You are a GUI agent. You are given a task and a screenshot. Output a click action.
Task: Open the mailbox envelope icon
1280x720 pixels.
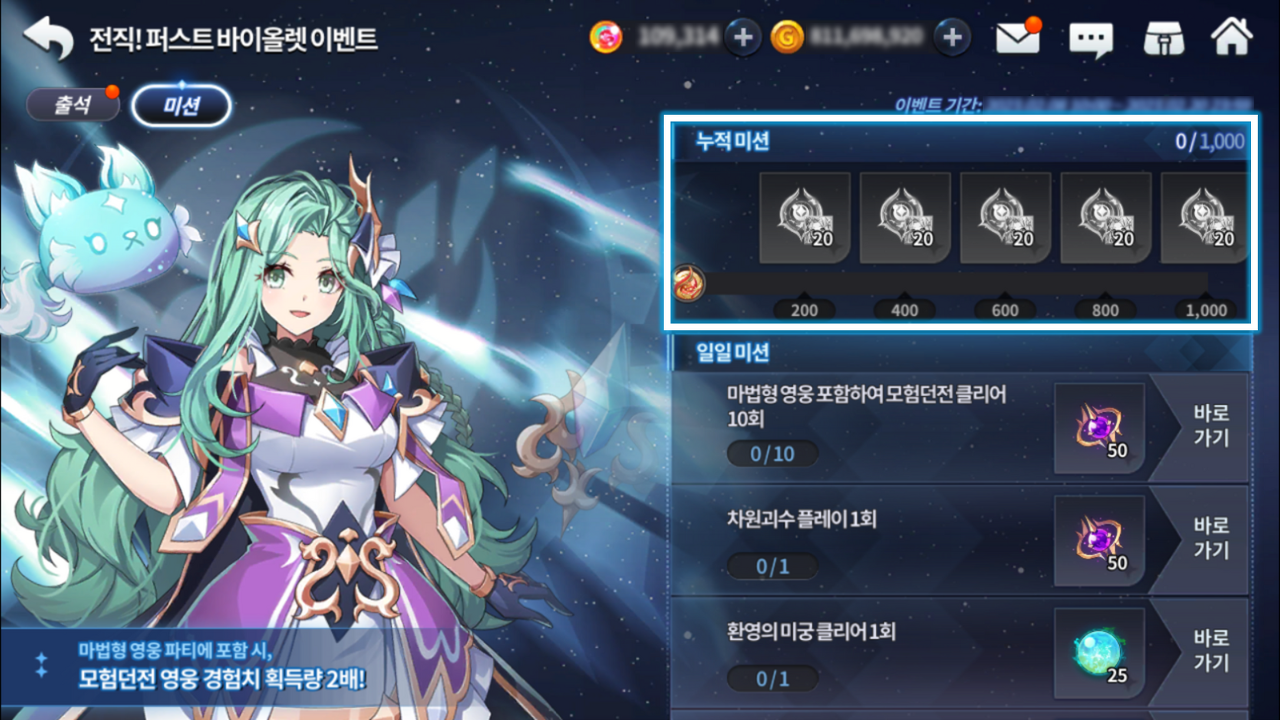pyautogui.click(x=1018, y=38)
